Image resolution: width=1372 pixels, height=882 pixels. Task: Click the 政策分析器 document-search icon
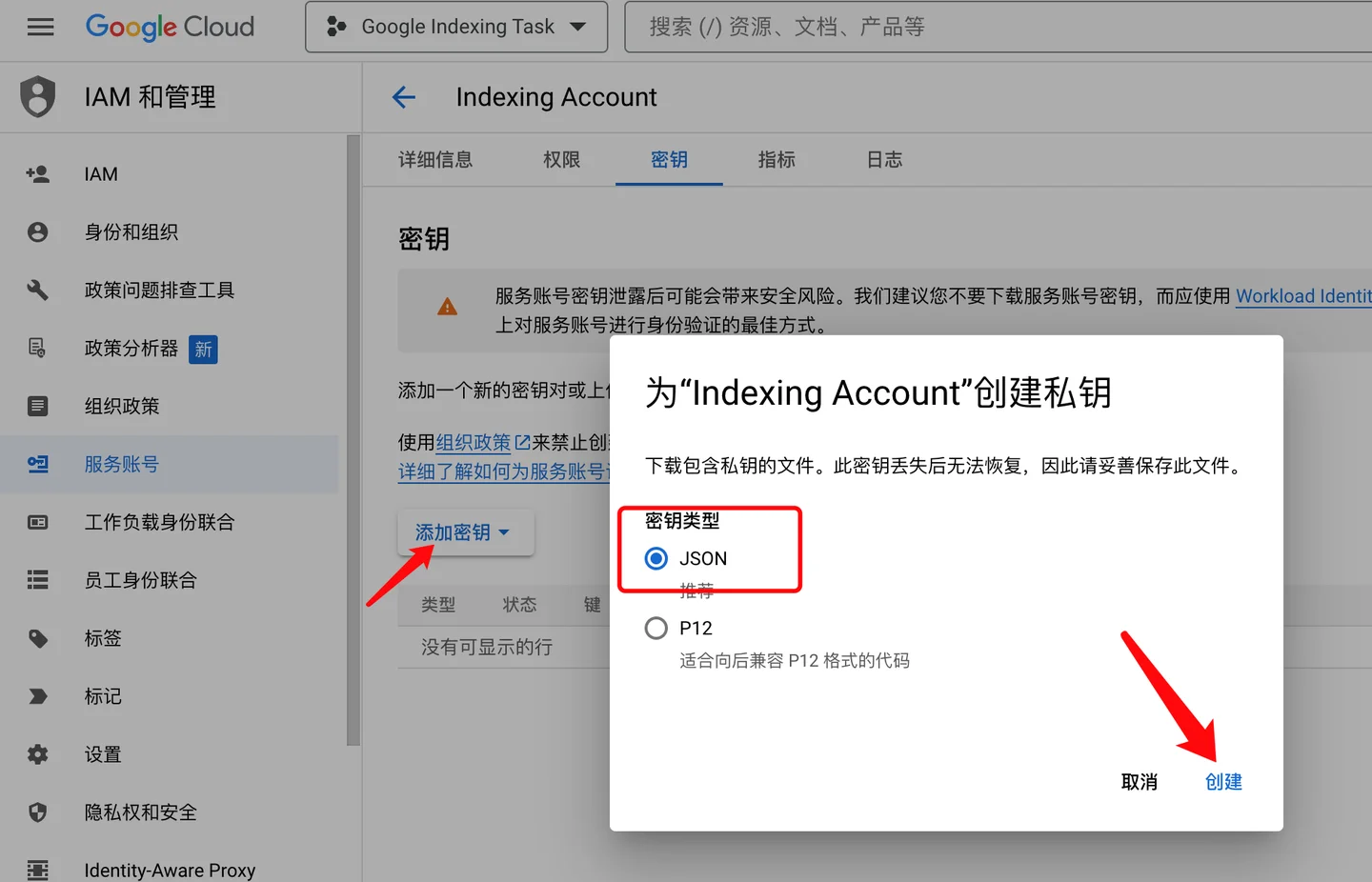38,349
